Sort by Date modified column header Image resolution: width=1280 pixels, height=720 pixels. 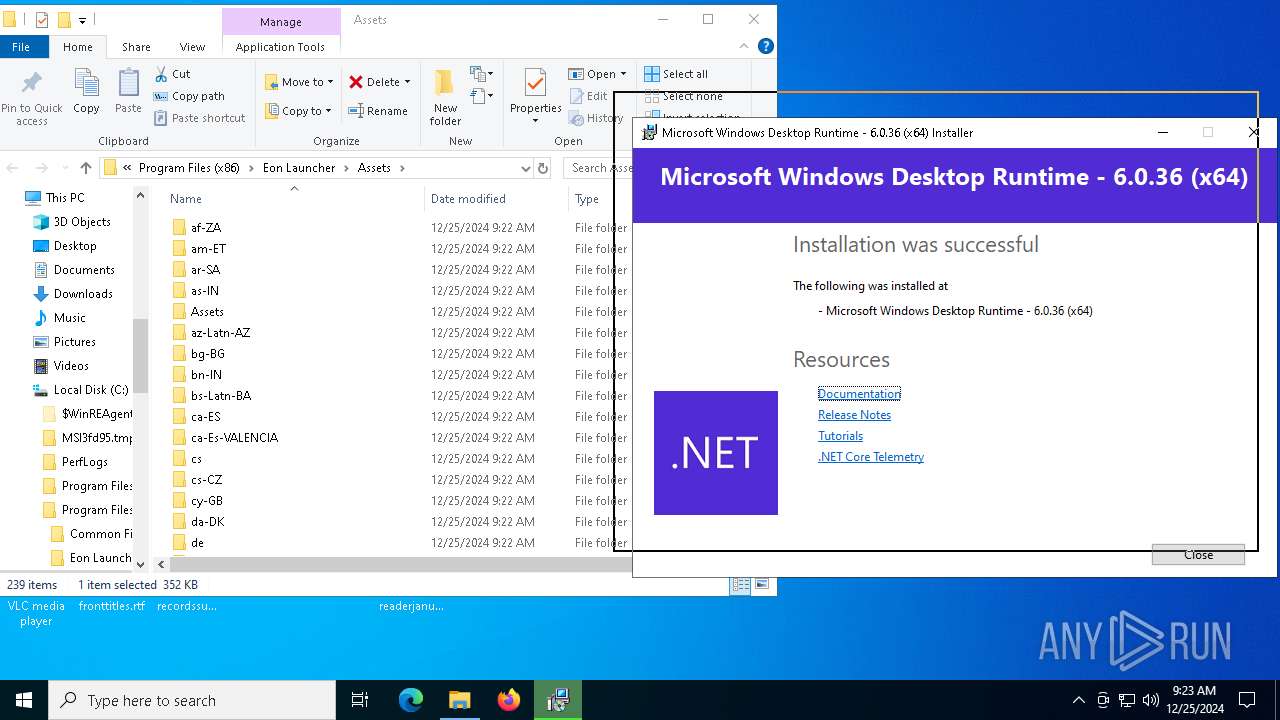point(468,199)
